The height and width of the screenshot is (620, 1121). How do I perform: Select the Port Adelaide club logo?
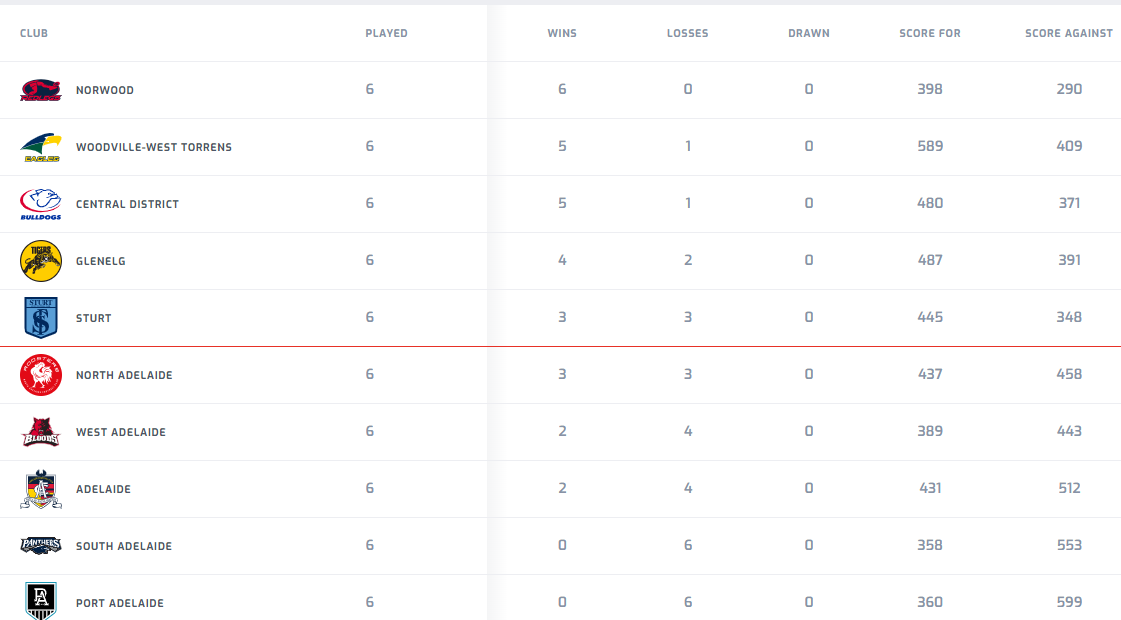(x=41, y=600)
